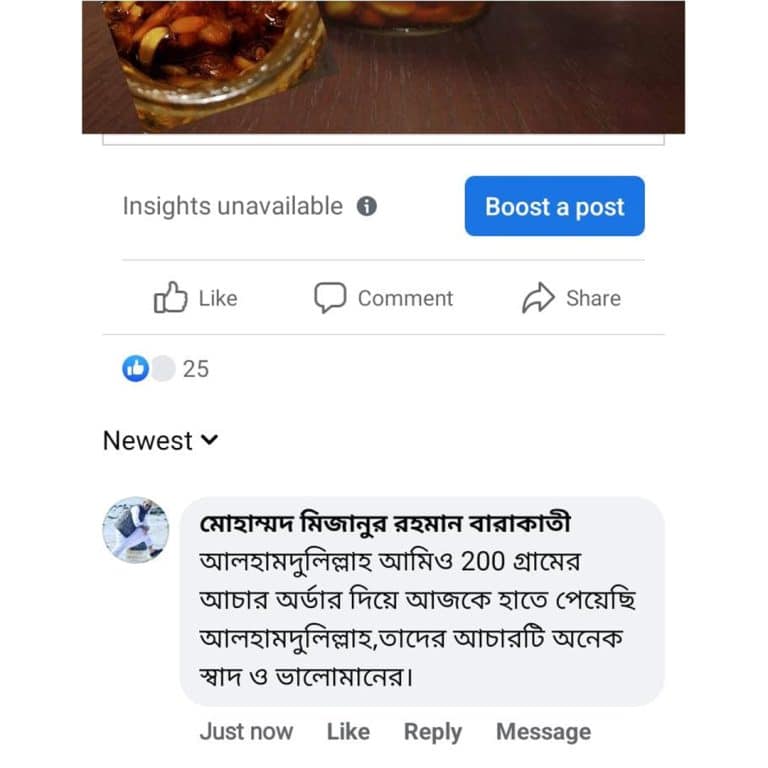Click the gray reaction circle icon
The image size is (768, 768).
tap(162, 369)
